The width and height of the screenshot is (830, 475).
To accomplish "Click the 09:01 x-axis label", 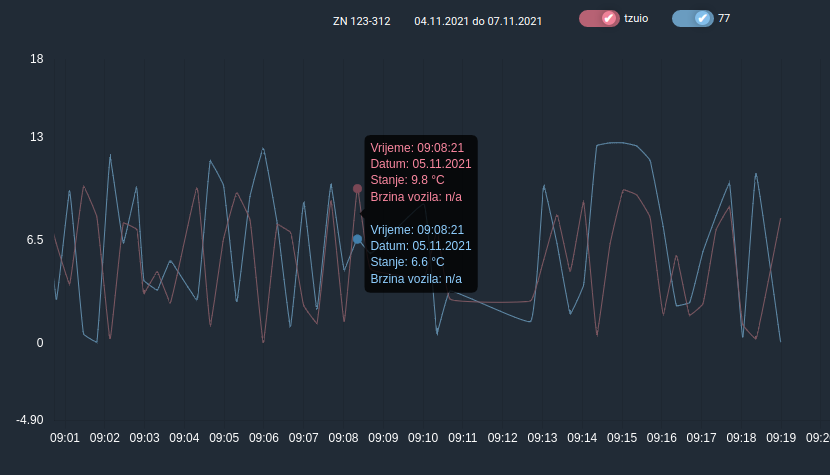I will pos(65,438).
